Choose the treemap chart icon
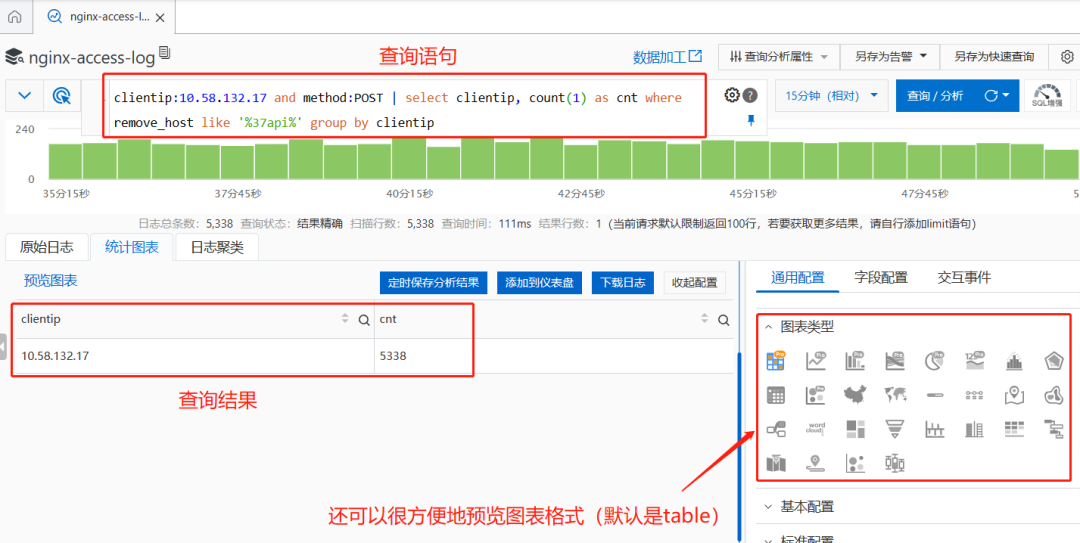This screenshot has width=1080, height=543. (855, 429)
